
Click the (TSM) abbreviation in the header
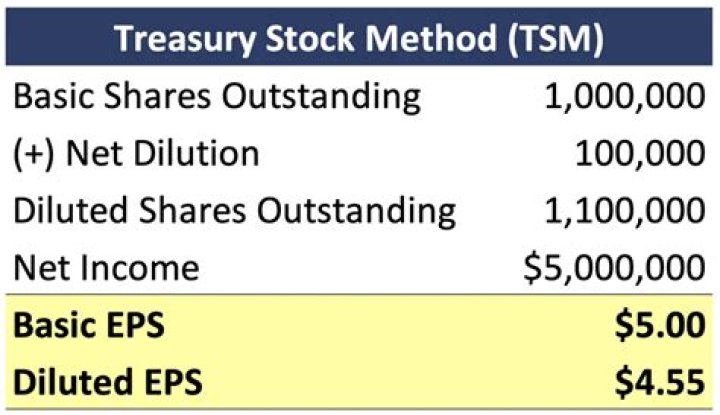(551, 37)
